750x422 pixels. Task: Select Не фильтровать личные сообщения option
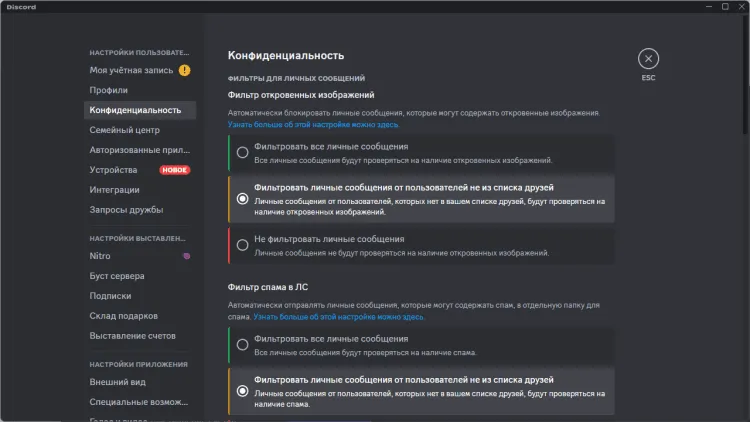pyautogui.click(x=242, y=245)
